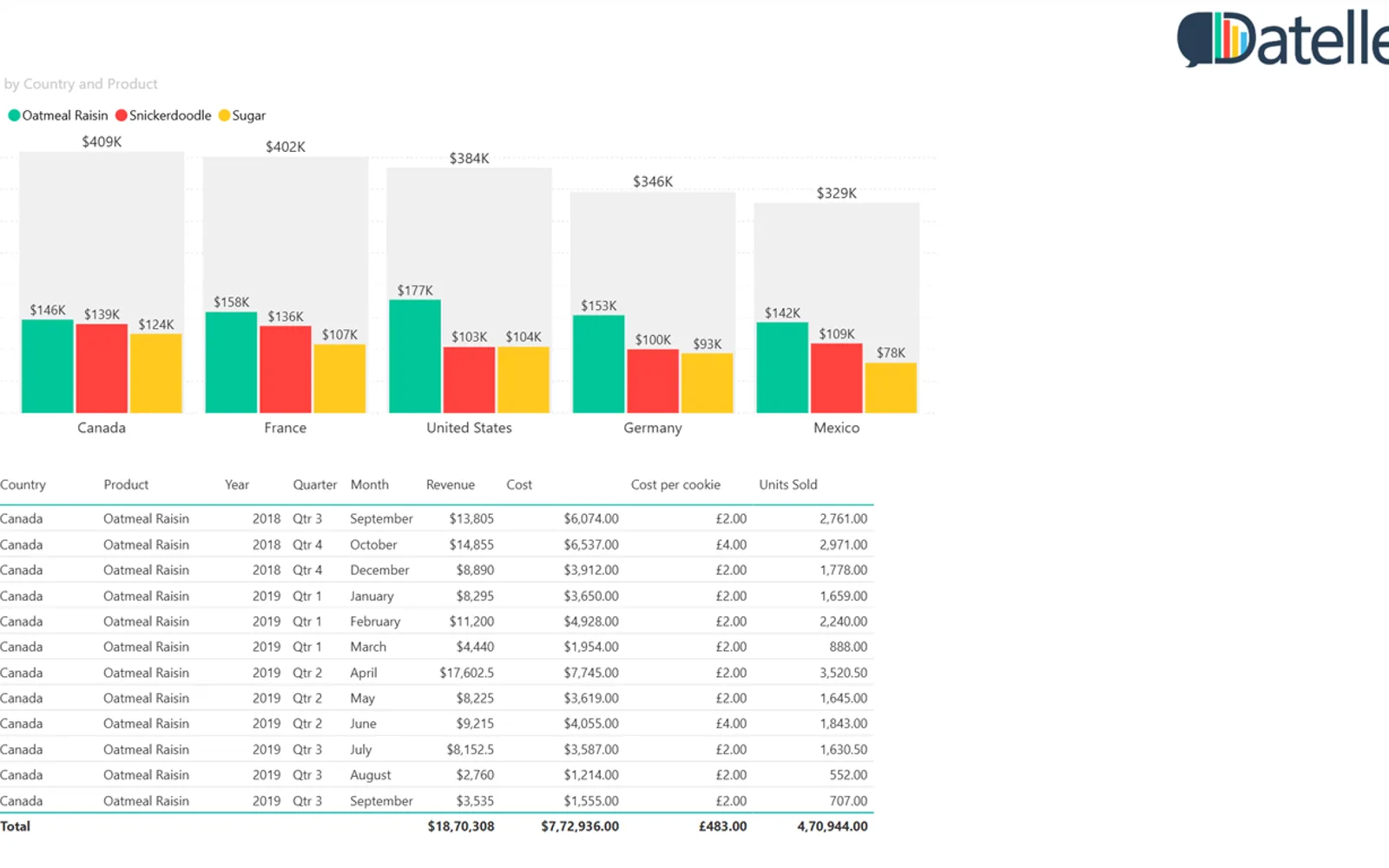
Task: Select United States green $177K bar
Action: coord(415,356)
